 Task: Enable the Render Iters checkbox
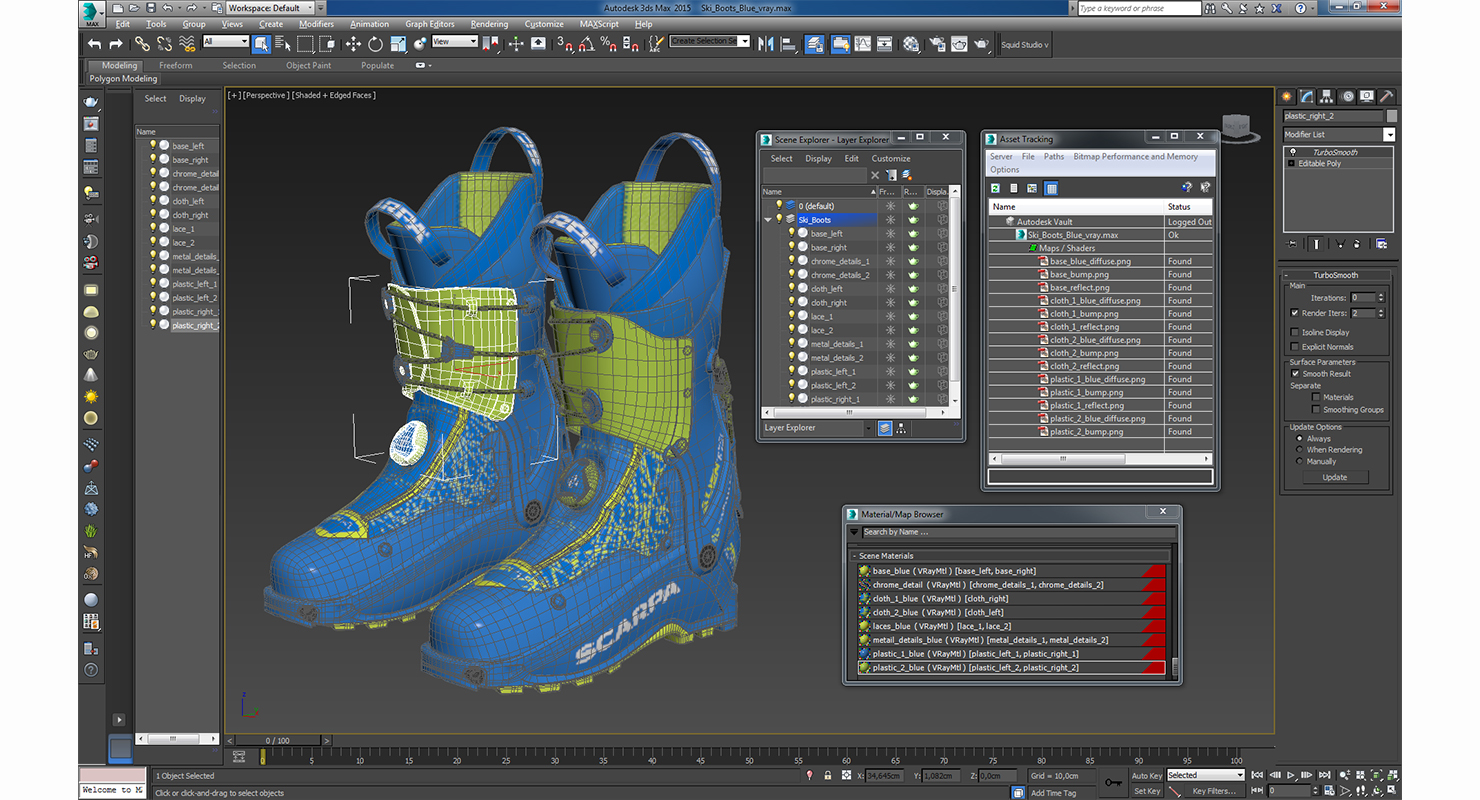[x=1295, y=313]
